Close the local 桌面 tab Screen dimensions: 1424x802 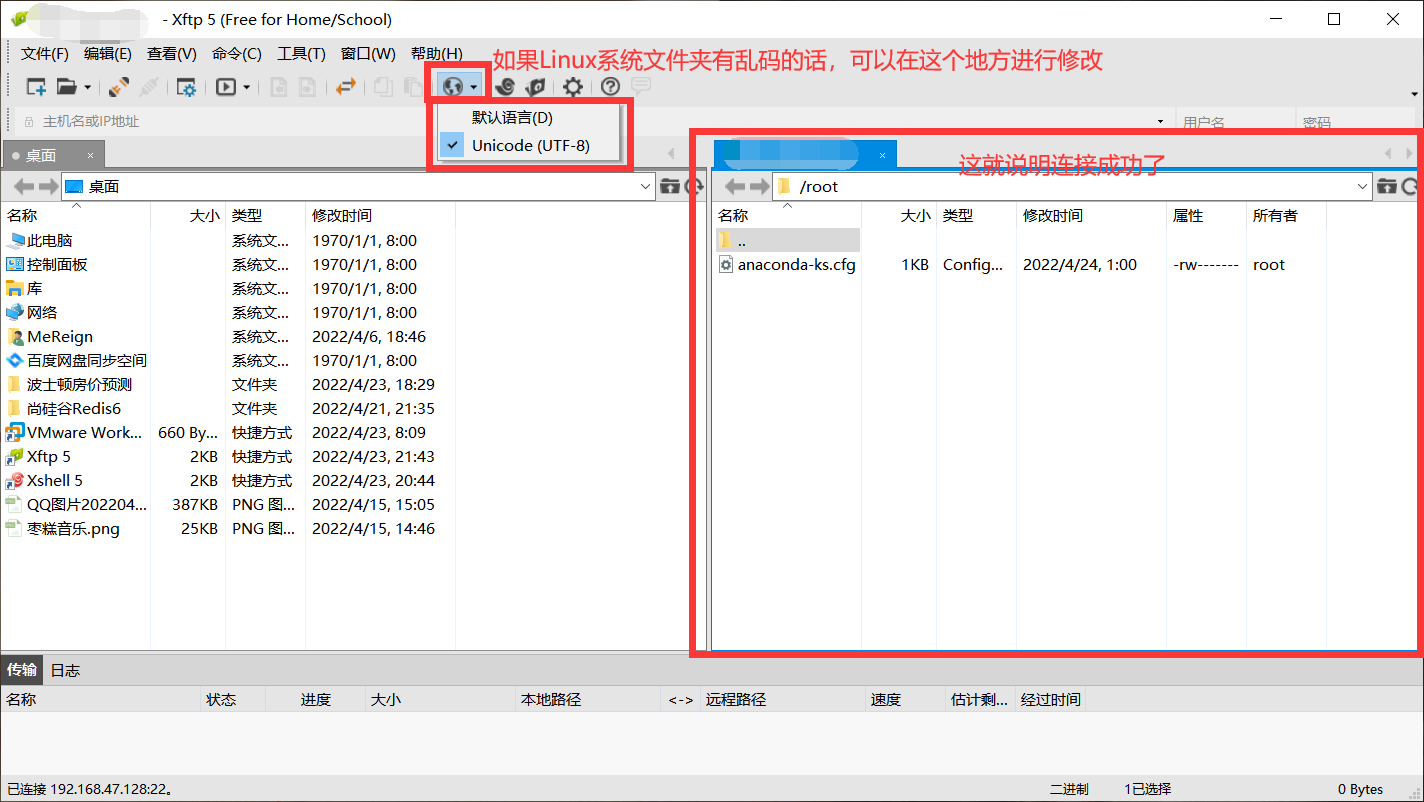coord(90,156)
